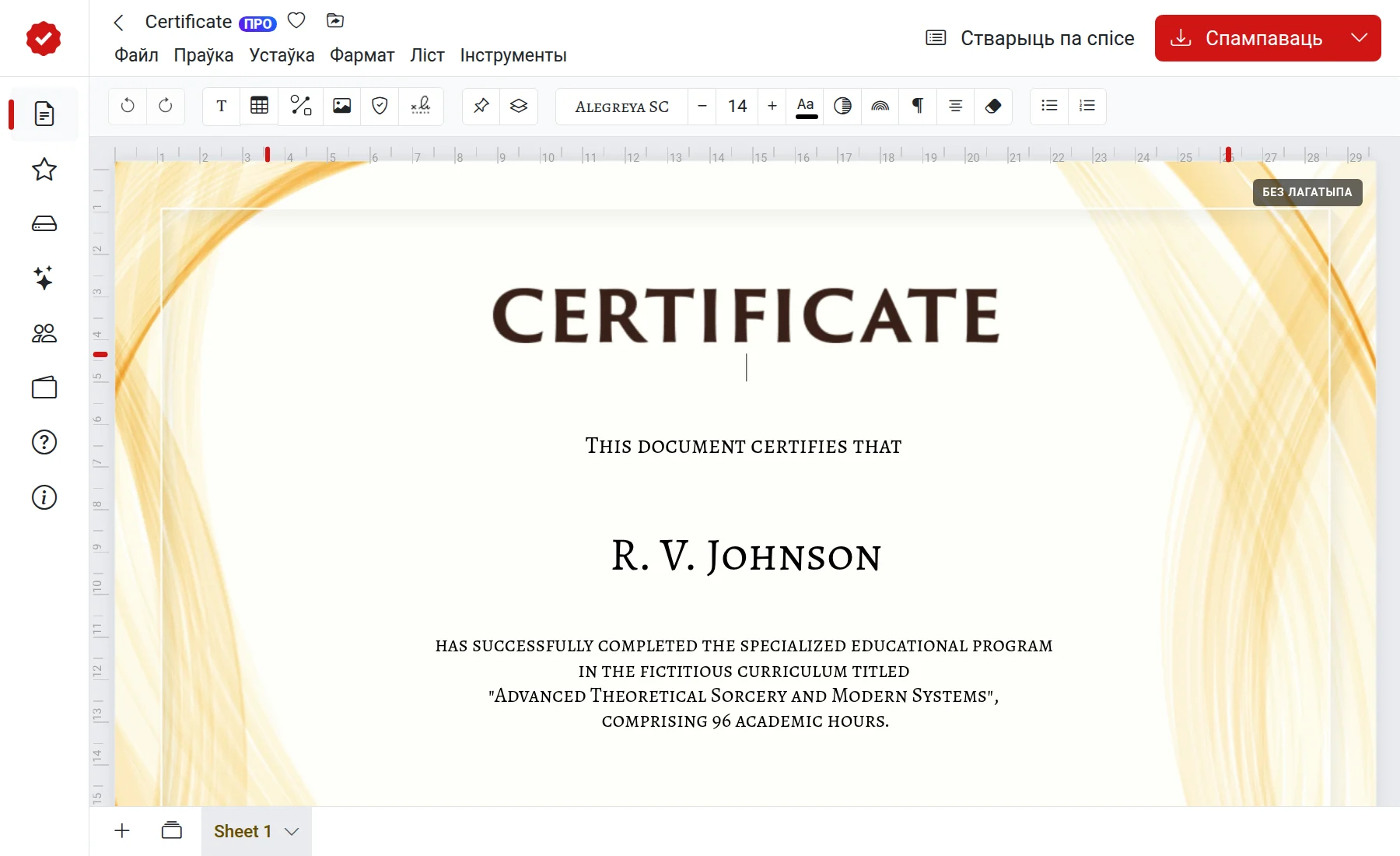This screenshot has height=856, width=1400.
Task: Click the 'comprising 96 academic hours' line
Action: point(745,721)
